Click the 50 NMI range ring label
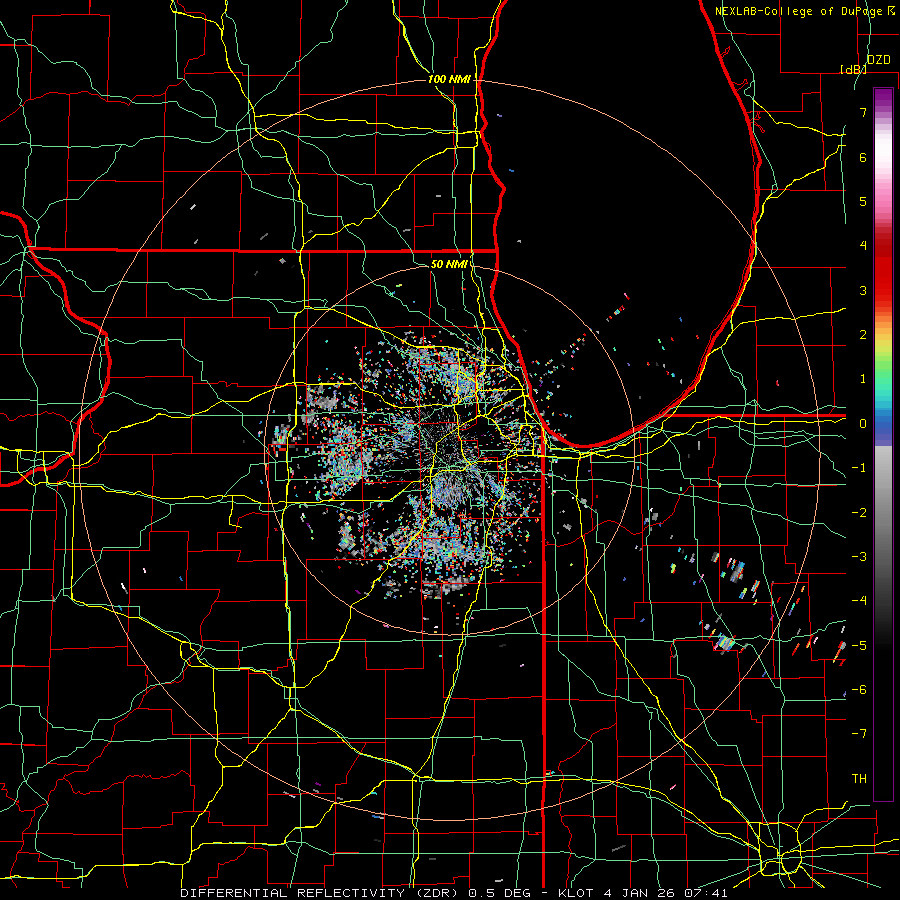 coord(449,264)
